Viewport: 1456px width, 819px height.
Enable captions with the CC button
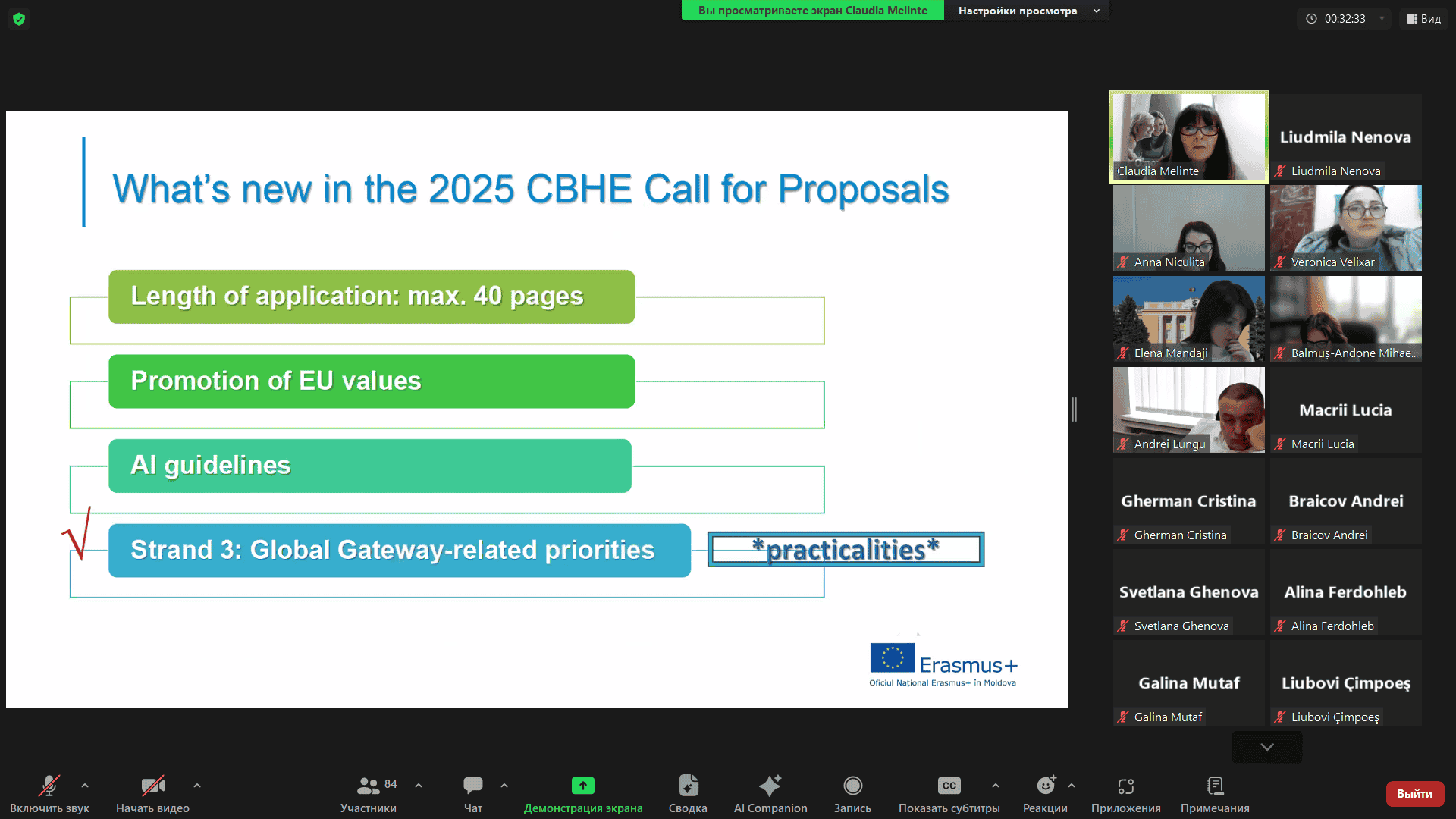point(949,786)
